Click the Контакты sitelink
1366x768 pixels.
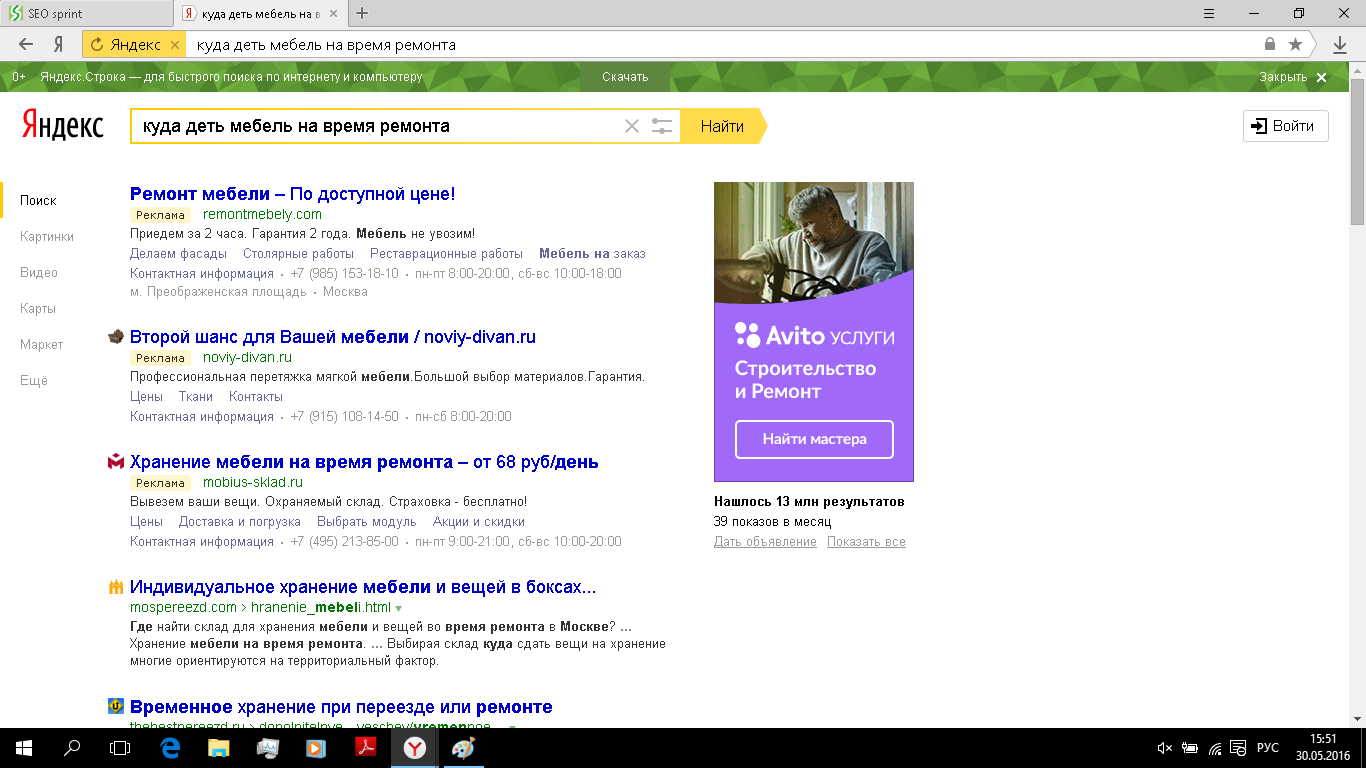click(x=256, y=396)
